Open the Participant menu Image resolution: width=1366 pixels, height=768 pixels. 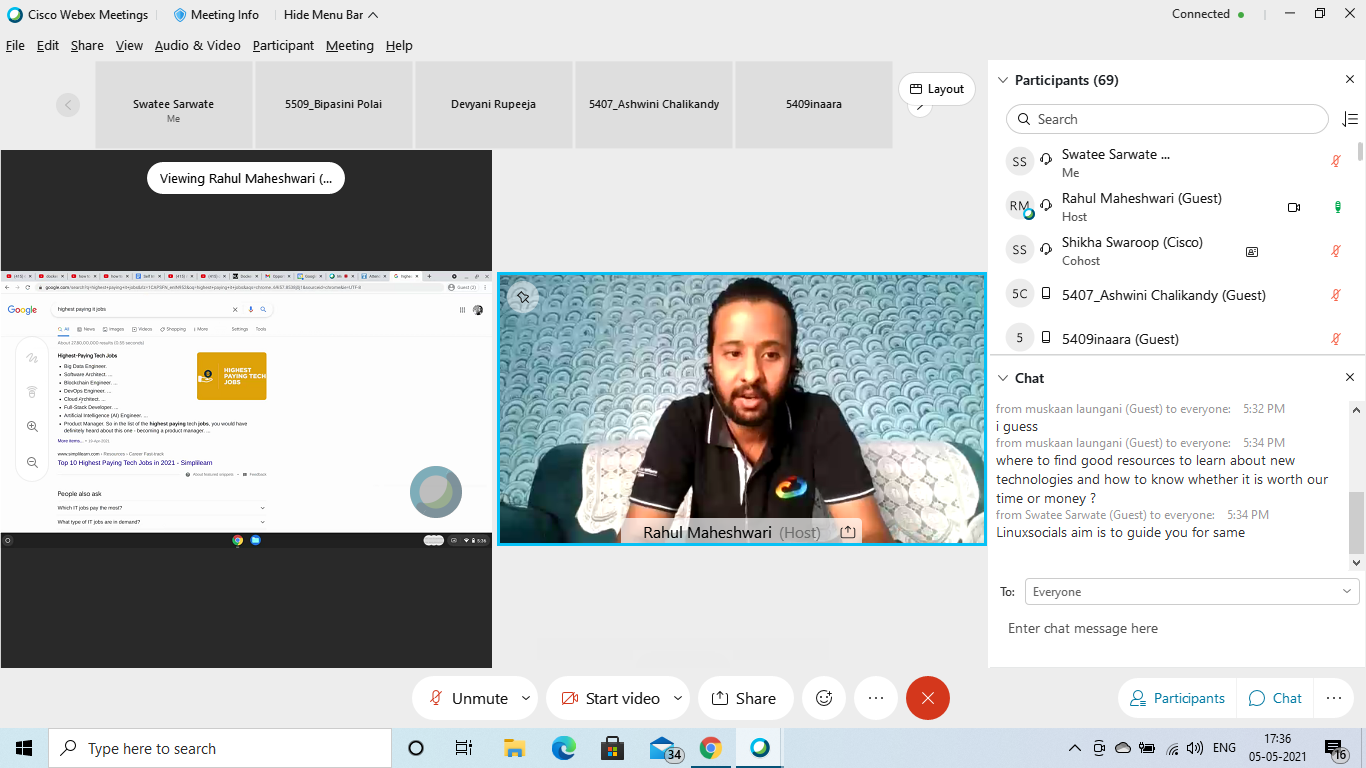pyautogui.click(x=283, y=45)
